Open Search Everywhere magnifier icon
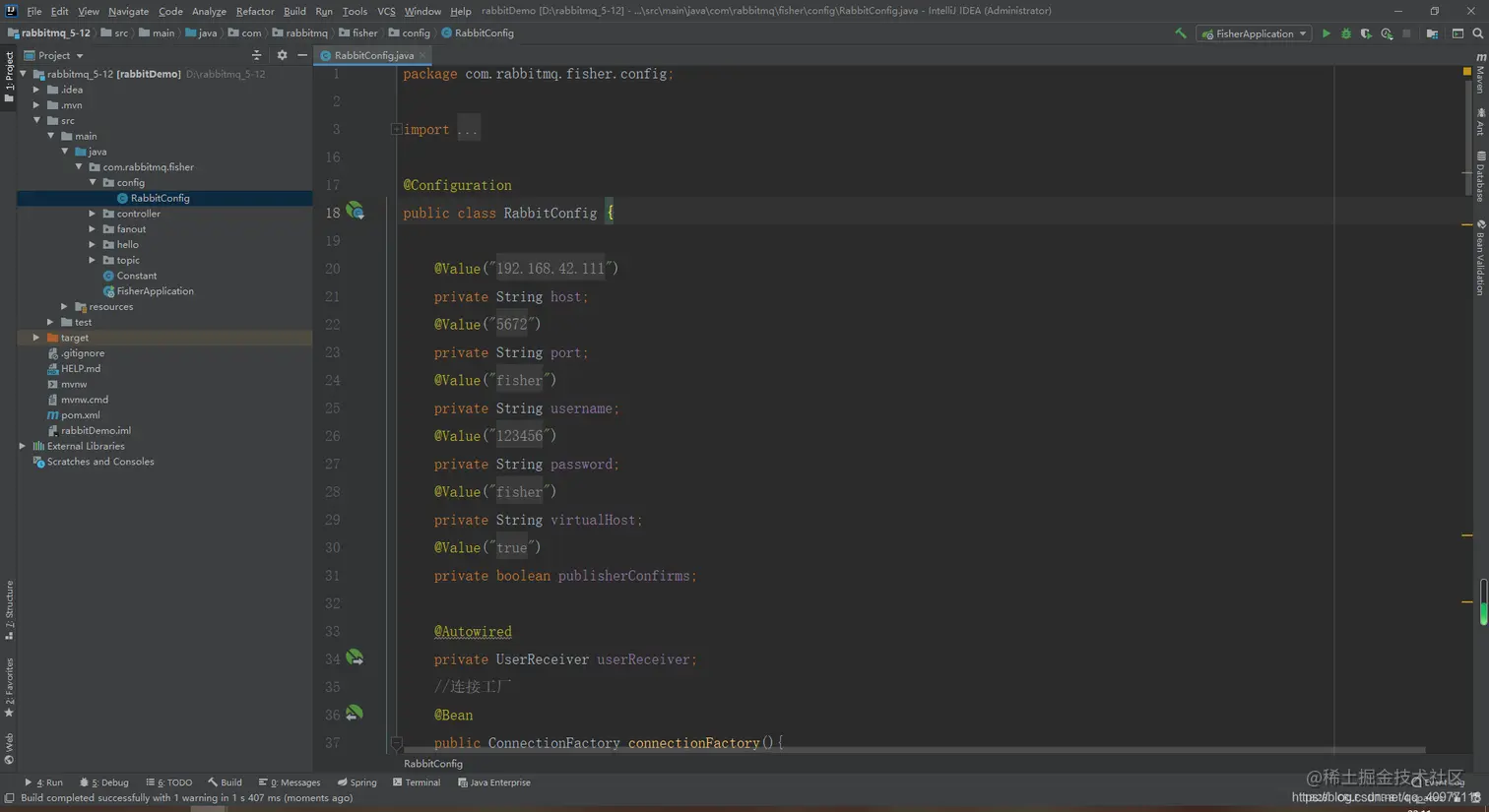1489x812 pixels. tap(1477, 33)
